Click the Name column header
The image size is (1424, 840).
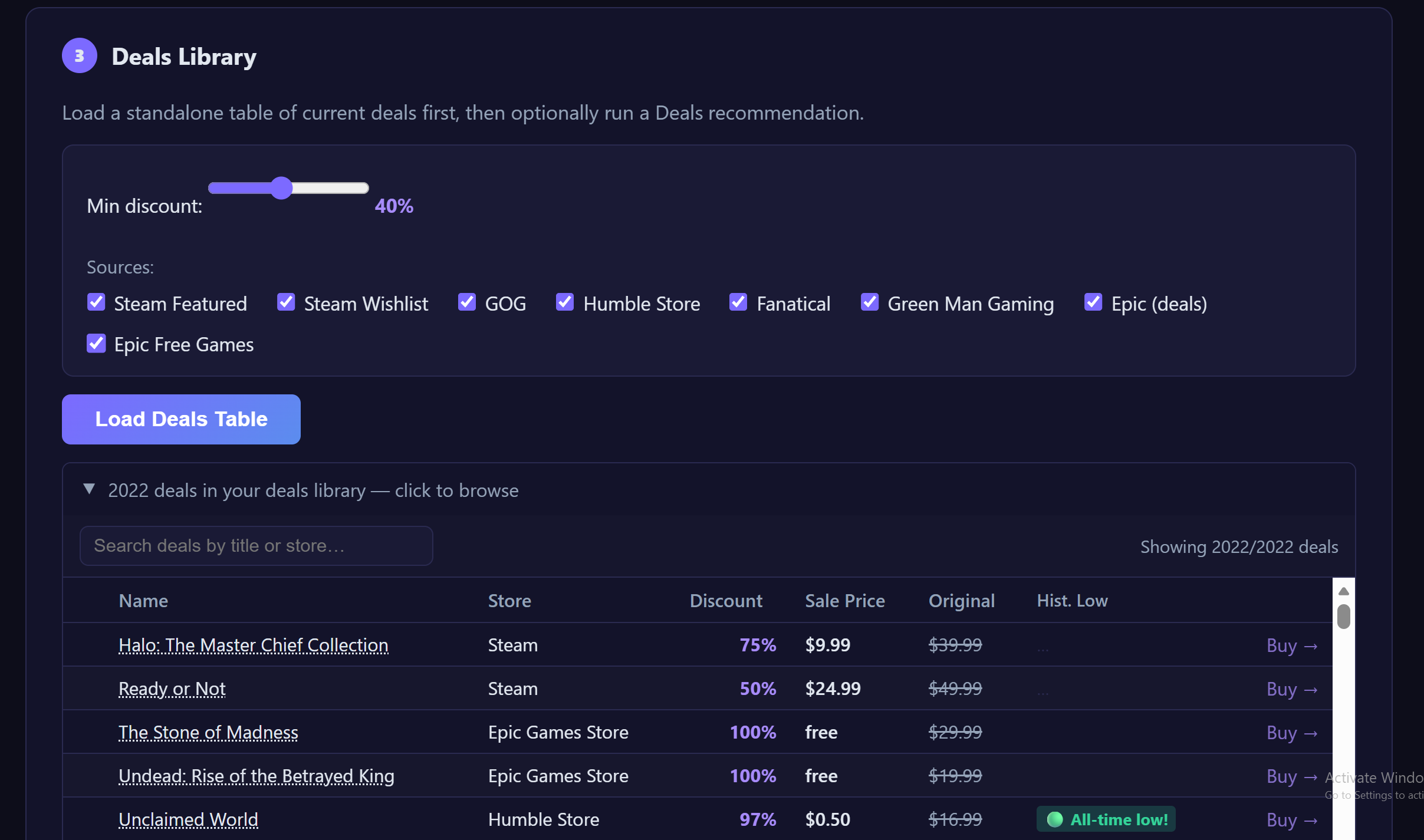pyautogui.click(x=143, y=601)
